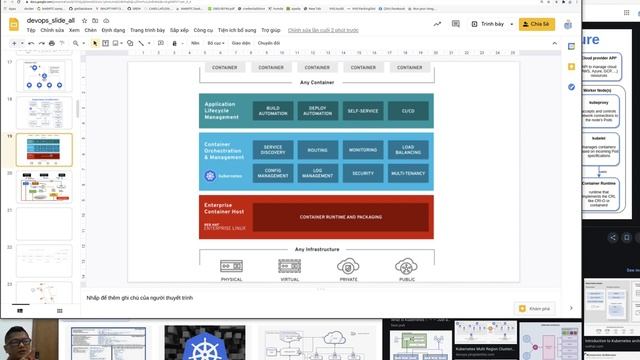Viewport: 640px width, 360px height.
Task: Open the Sắp xếp menu
Action: click(179, 30)
